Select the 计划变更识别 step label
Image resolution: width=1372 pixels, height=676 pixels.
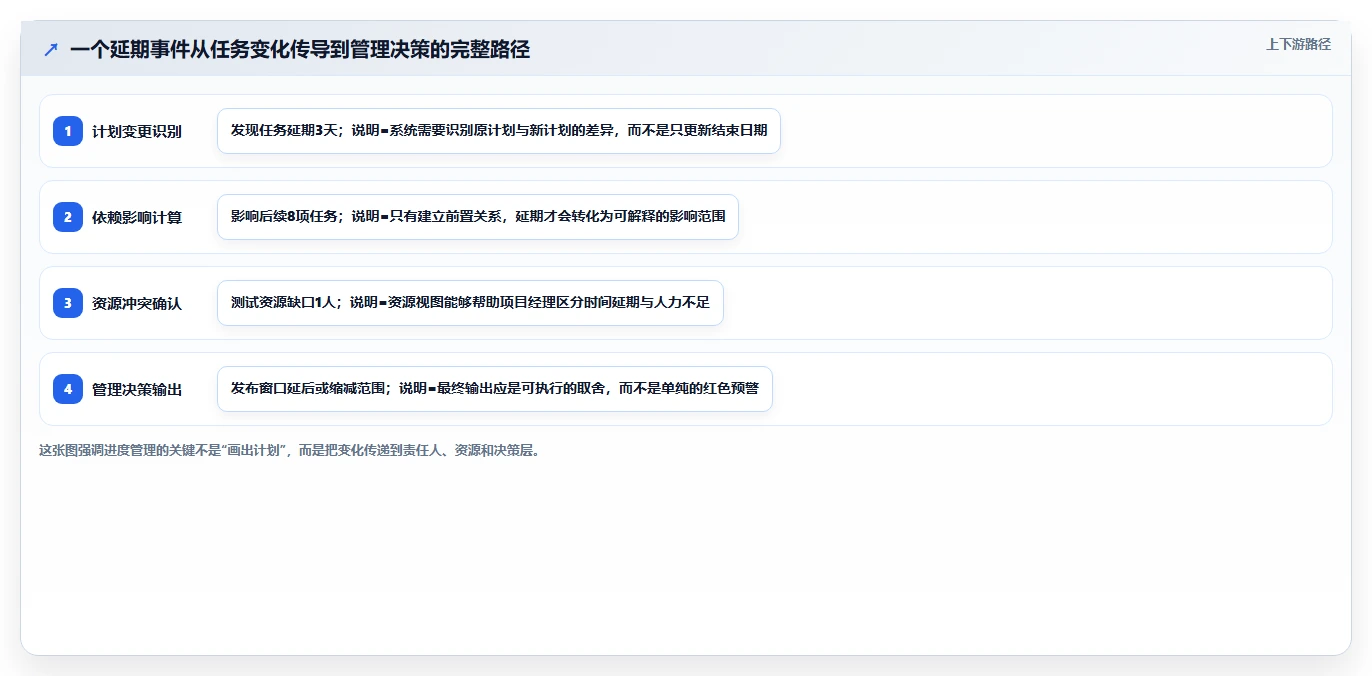coord(137,131)
